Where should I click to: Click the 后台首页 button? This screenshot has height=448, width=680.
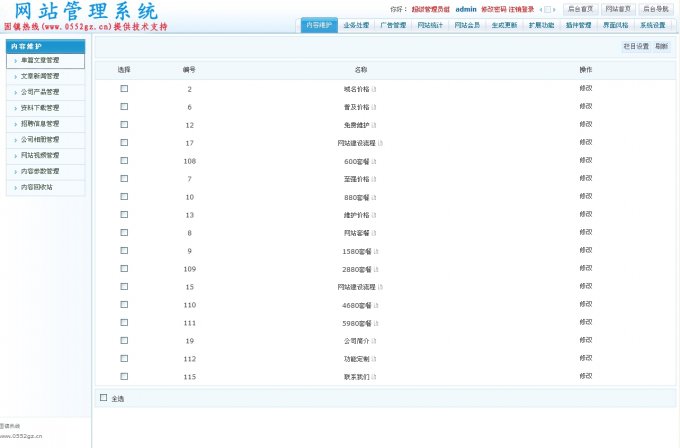click(x=581, y=9)
